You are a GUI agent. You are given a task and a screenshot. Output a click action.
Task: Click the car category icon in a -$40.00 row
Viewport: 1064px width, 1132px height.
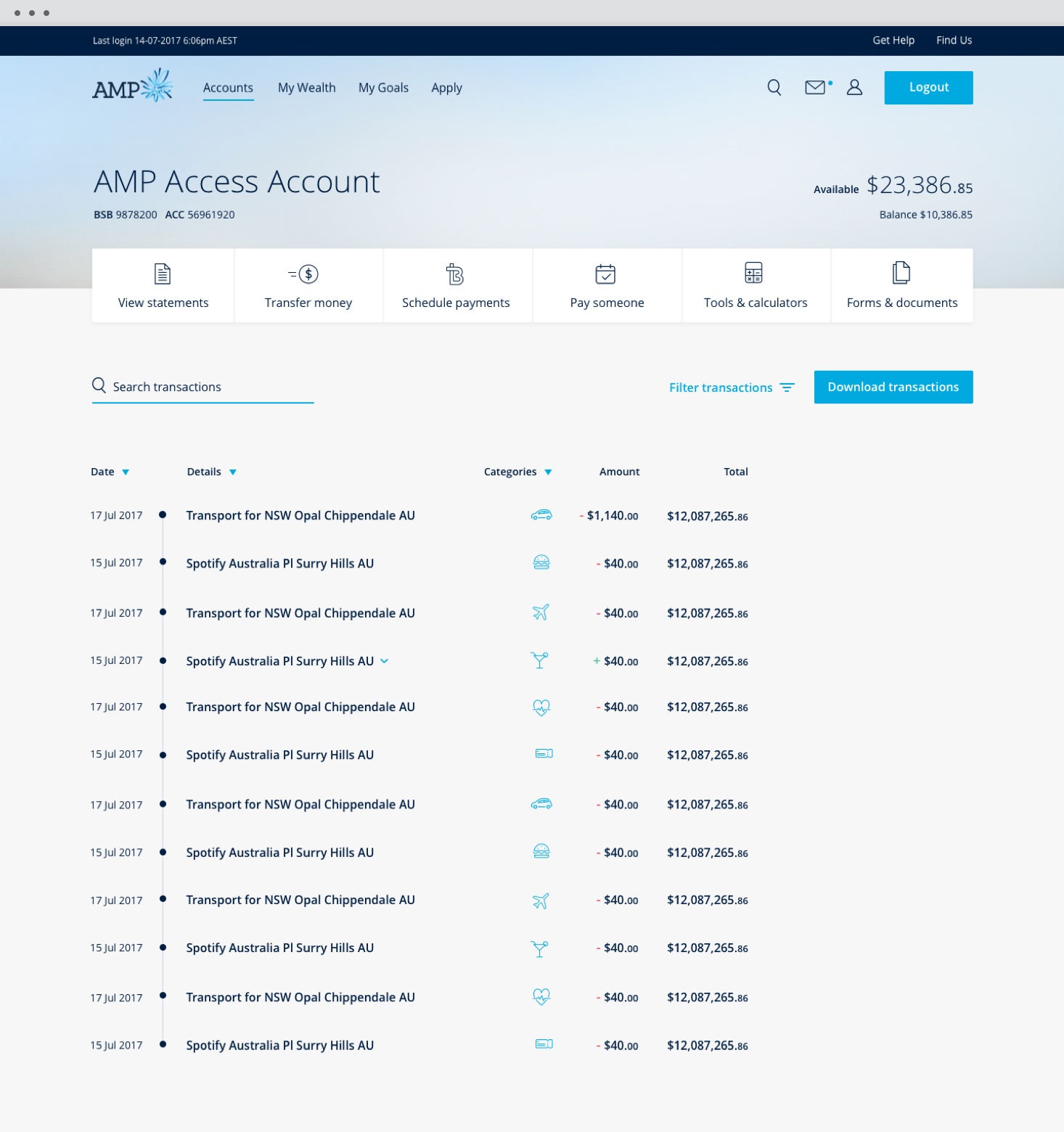click(541, 804)
